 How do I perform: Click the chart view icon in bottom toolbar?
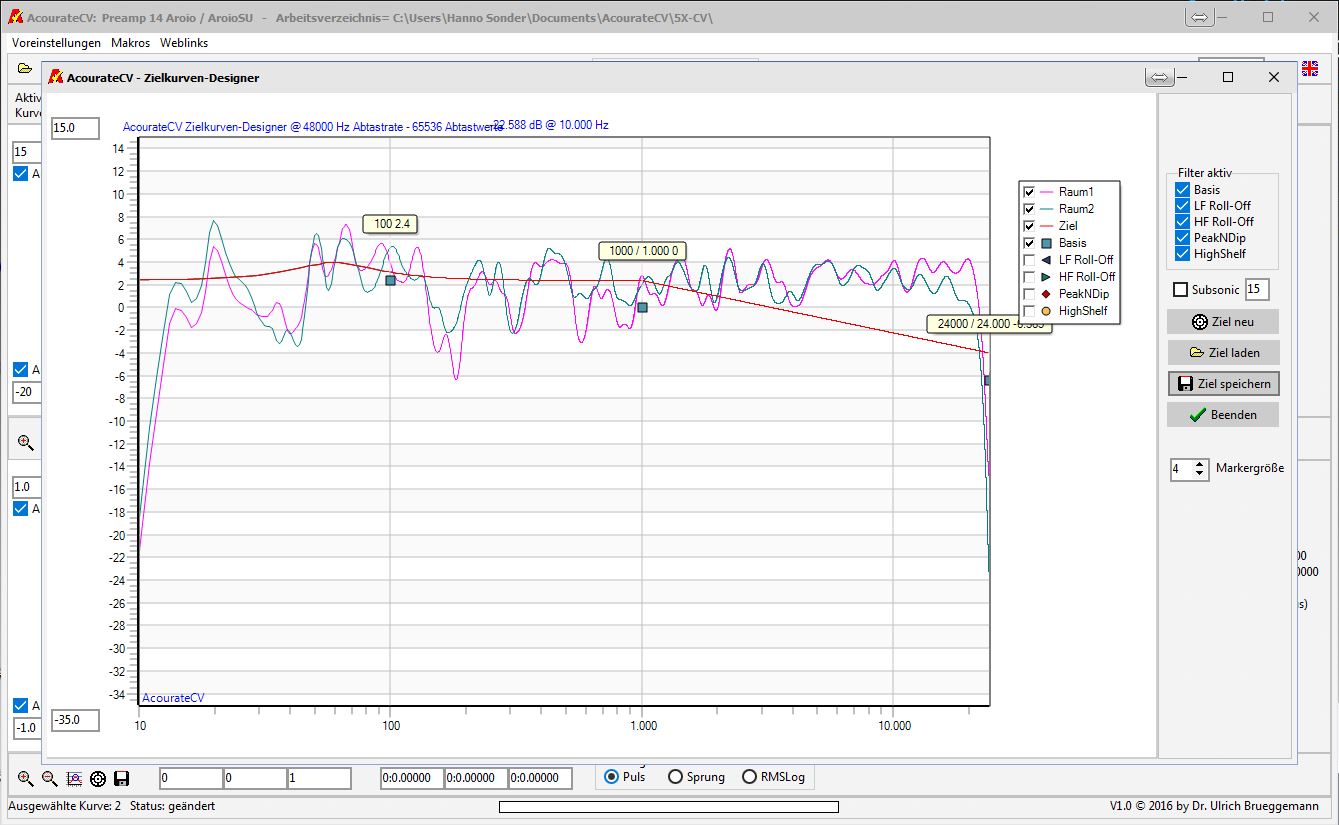74,778
